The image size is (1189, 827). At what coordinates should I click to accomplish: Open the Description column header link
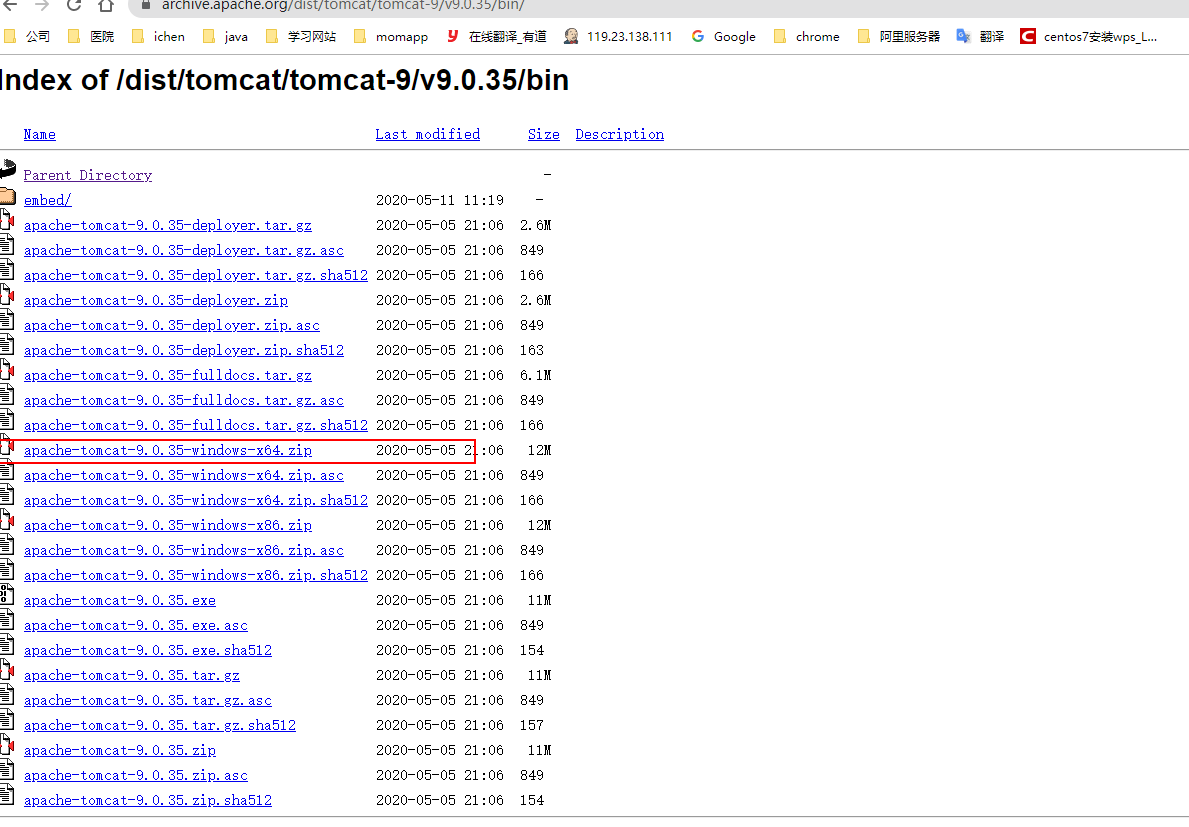pyautogui.click(x=619, y=134)
